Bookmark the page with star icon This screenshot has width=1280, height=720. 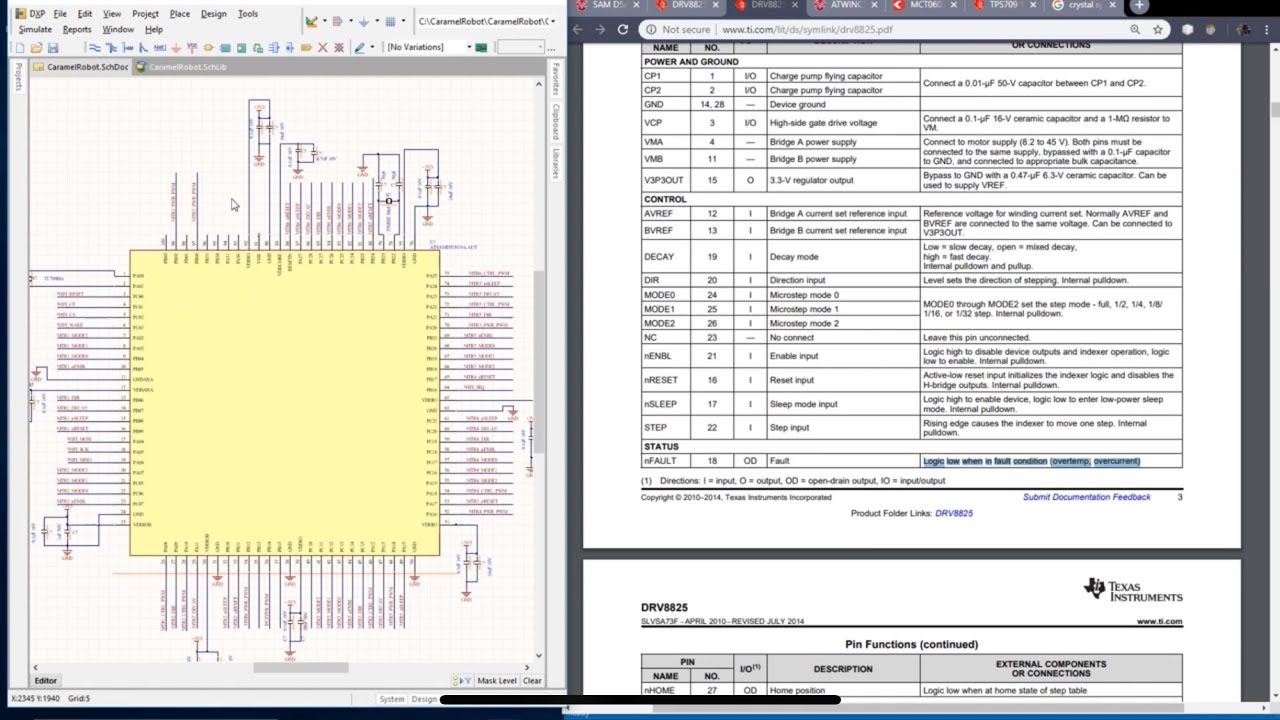1158,30
